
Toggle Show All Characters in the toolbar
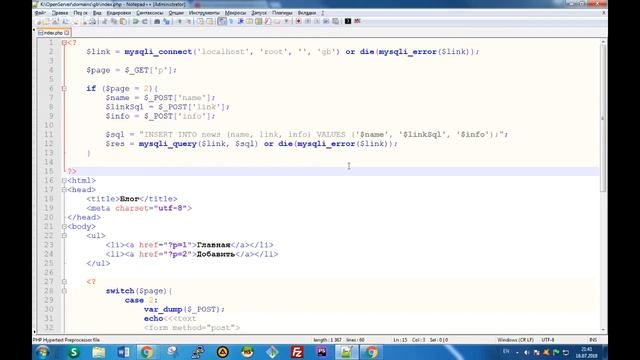[231, 21]
